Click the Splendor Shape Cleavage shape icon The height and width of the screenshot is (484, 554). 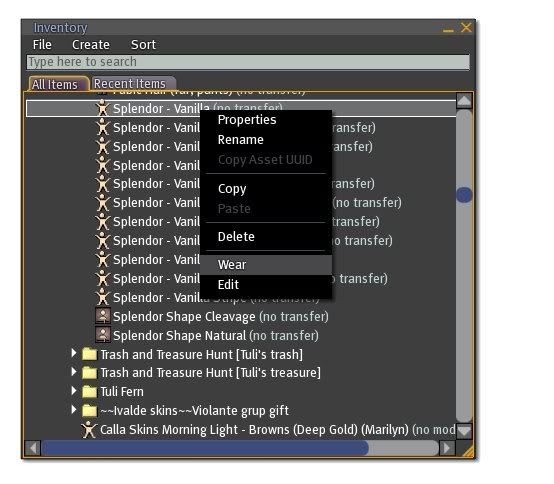(103, 316)
